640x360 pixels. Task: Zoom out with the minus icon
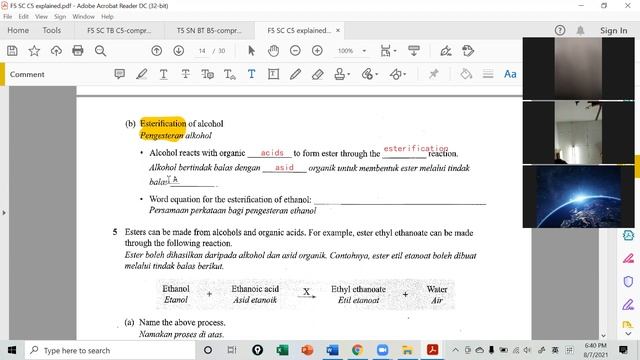(295, 51)
